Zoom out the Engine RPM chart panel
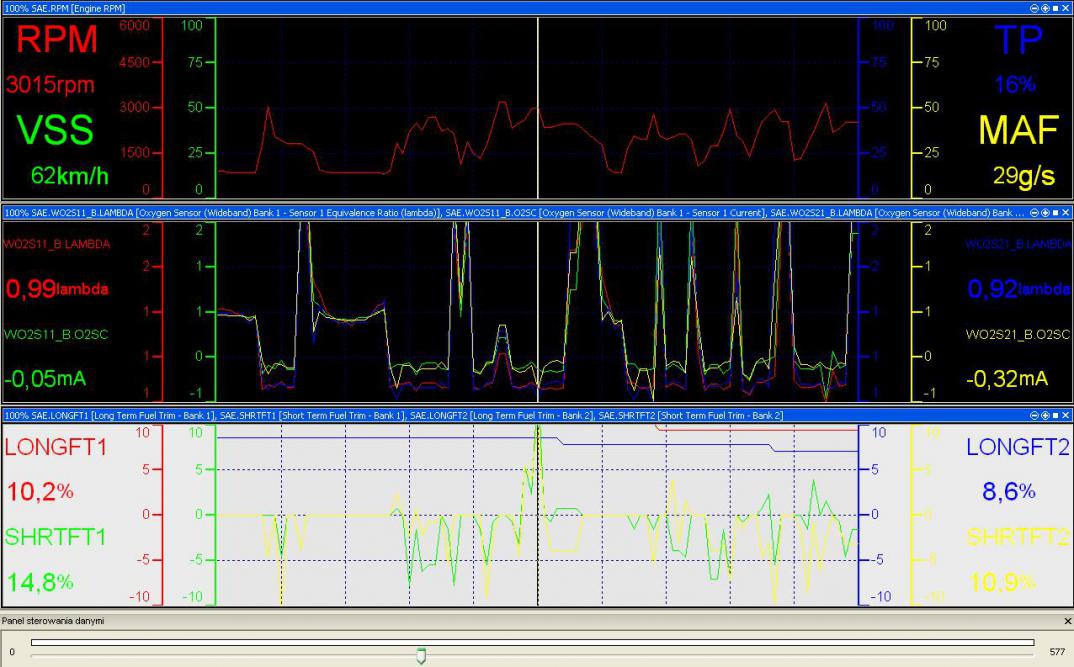This screenshot has height=667, width=1074. (1034, 8)
